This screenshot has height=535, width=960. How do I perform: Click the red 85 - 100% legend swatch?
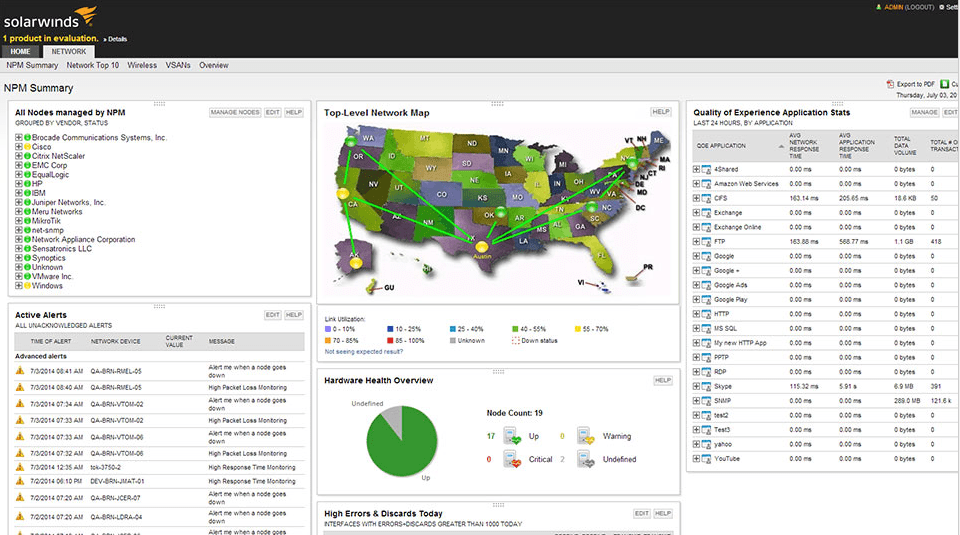pos(394,340)
